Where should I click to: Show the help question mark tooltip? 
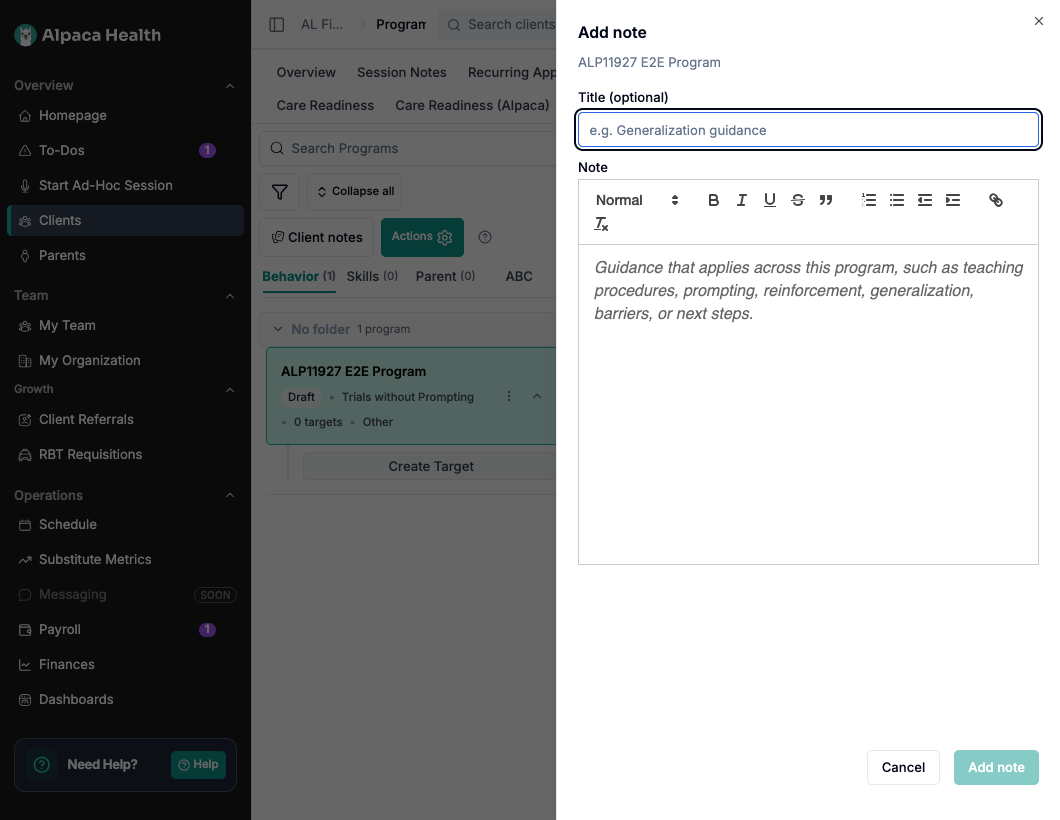point(485,237)
